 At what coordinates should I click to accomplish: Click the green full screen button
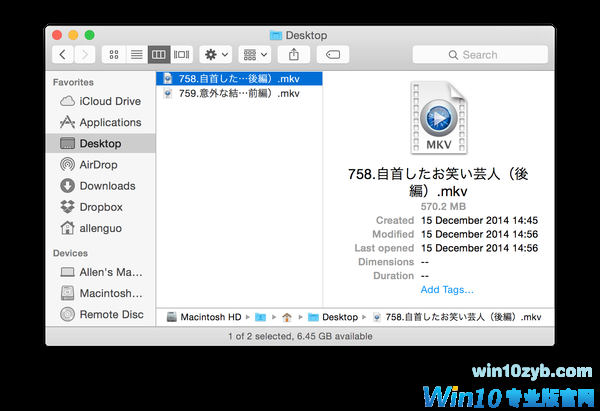click(x=90, y=35)
